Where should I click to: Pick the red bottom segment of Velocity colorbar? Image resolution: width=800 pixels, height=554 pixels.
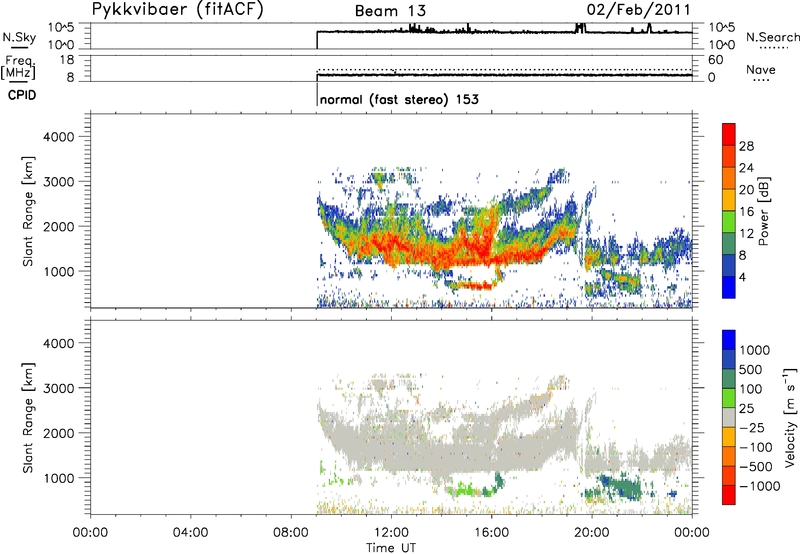click(729, 495)
